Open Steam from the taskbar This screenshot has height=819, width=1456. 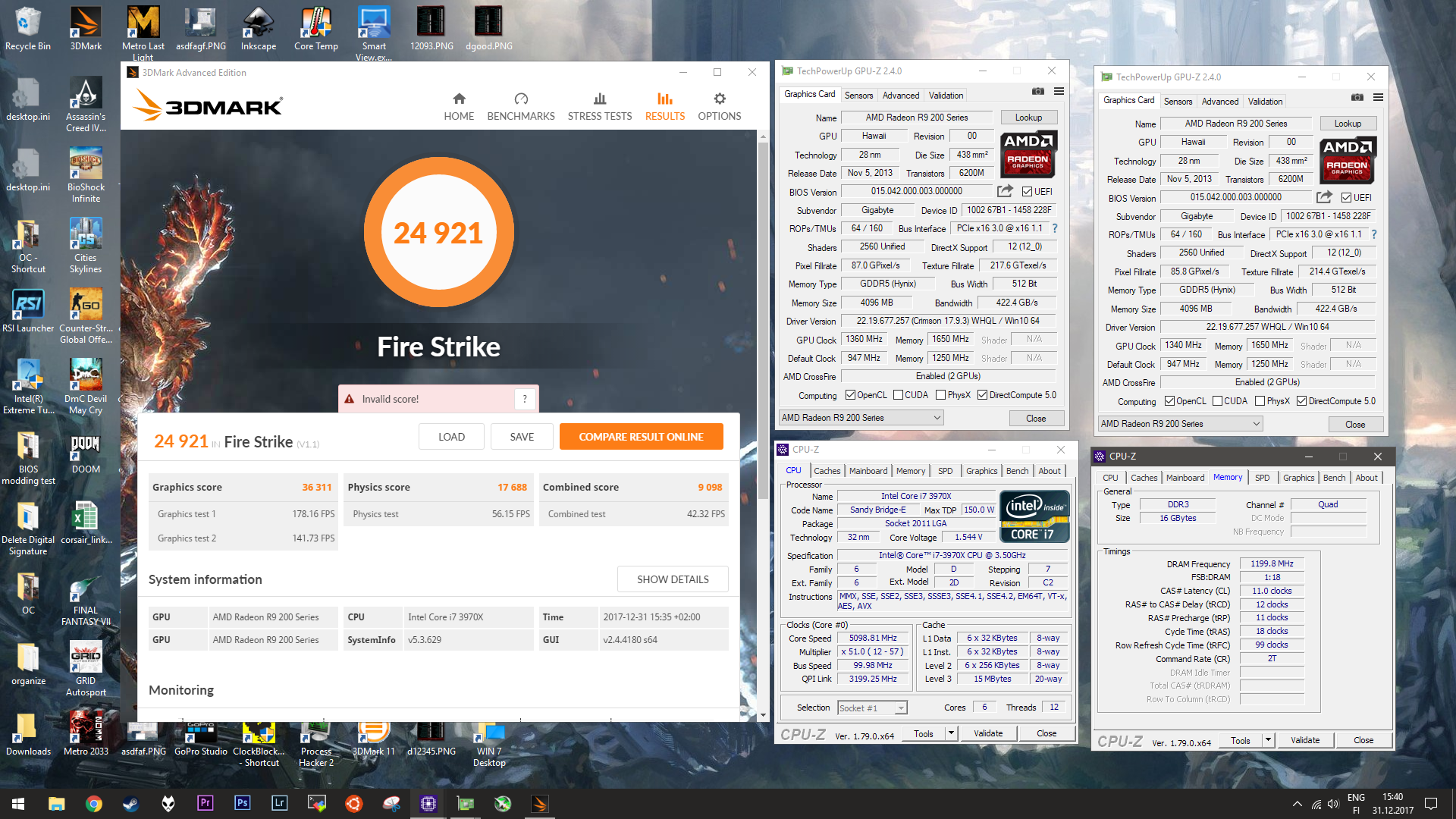point(131,804)
